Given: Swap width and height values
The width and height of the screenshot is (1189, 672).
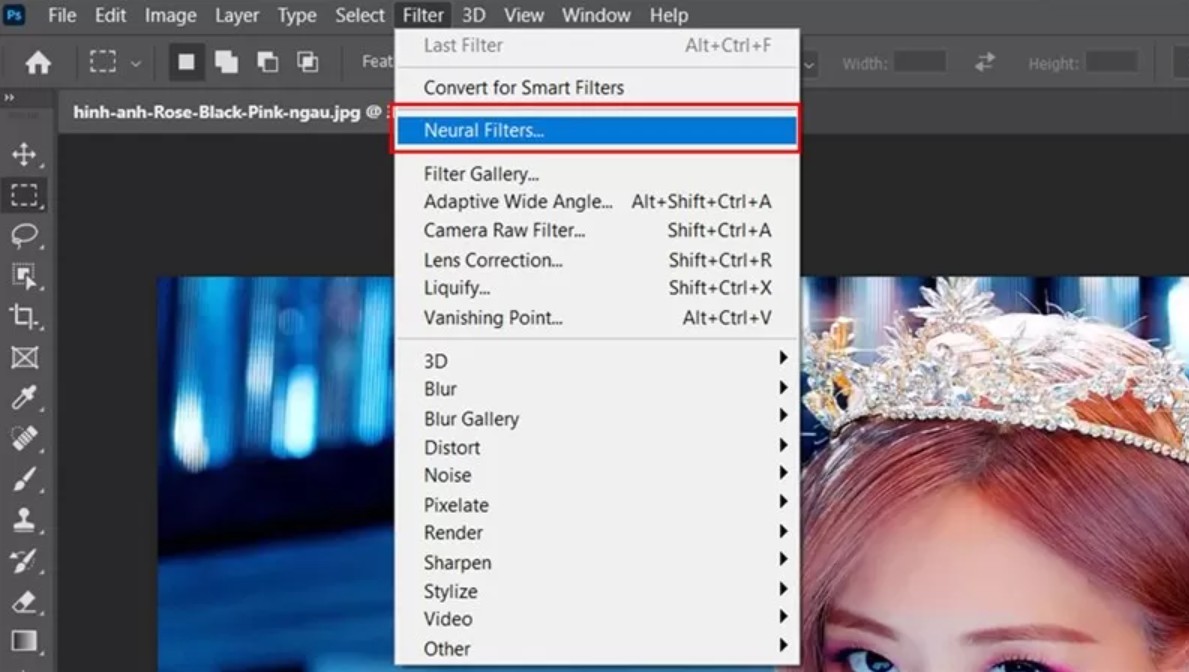Looking at the screenshot, I should tap(985, 63).
